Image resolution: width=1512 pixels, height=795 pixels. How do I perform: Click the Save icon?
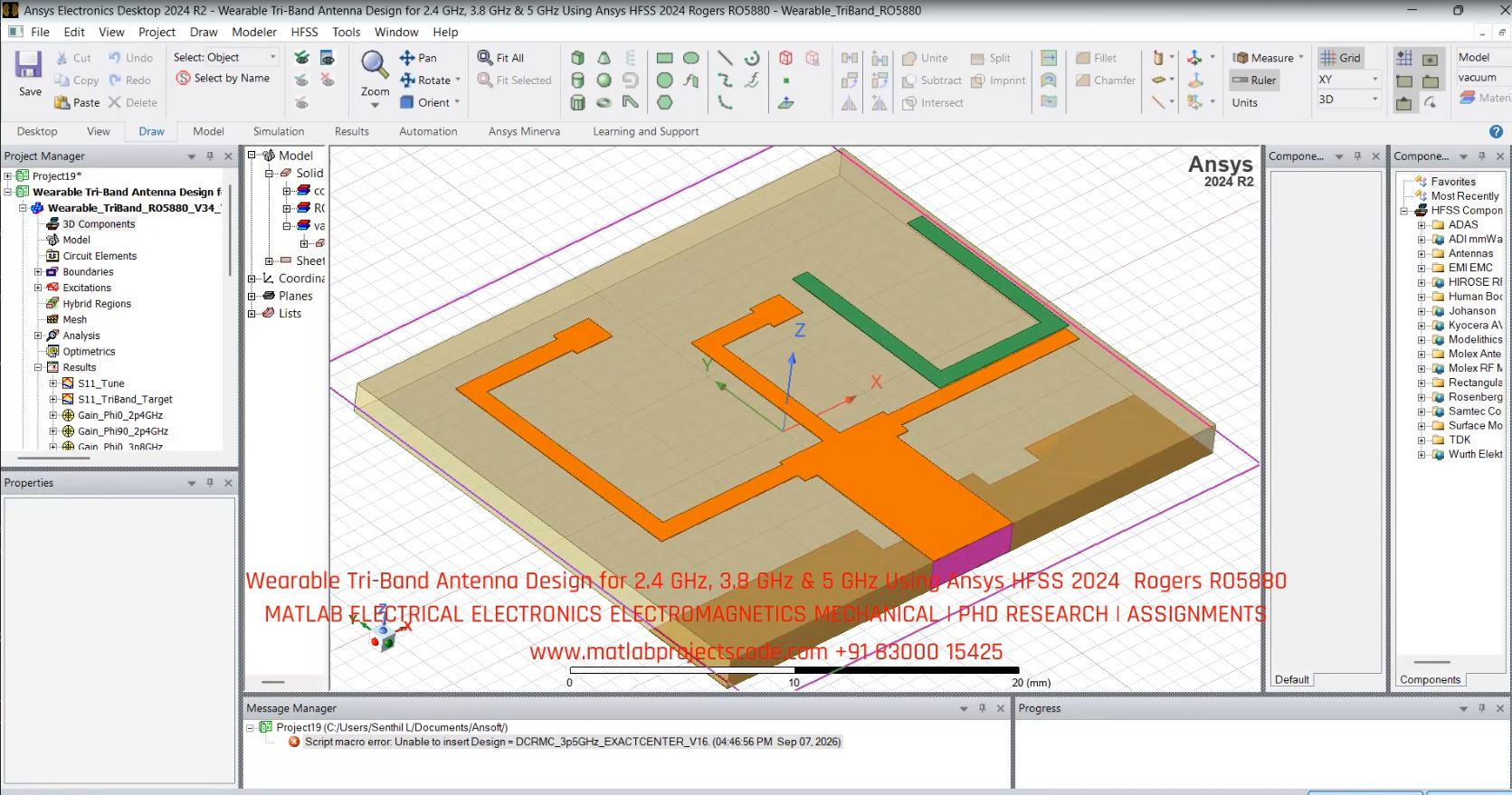pos(29,65)
